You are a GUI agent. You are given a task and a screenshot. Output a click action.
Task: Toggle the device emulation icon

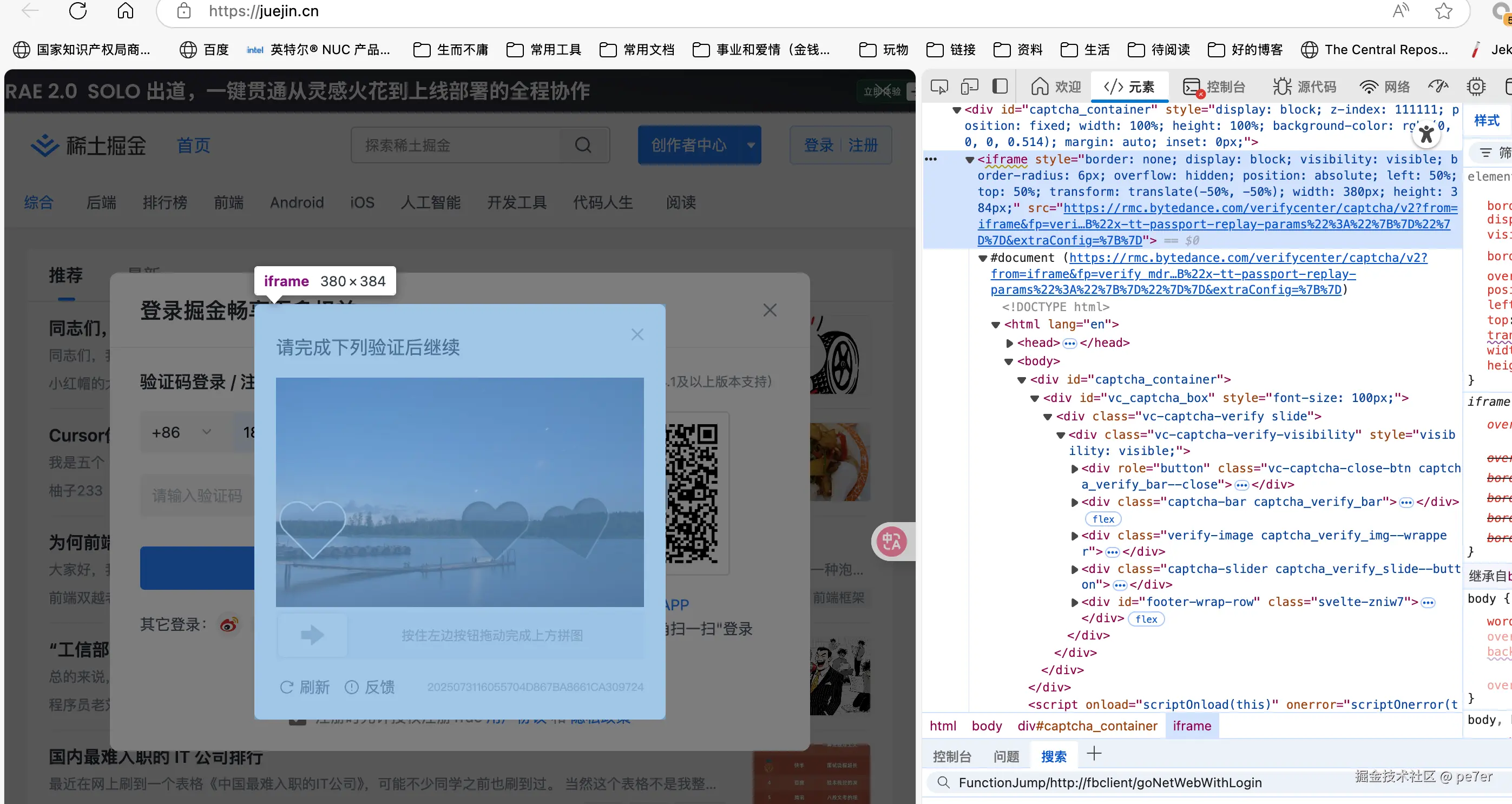pos(969,87)
